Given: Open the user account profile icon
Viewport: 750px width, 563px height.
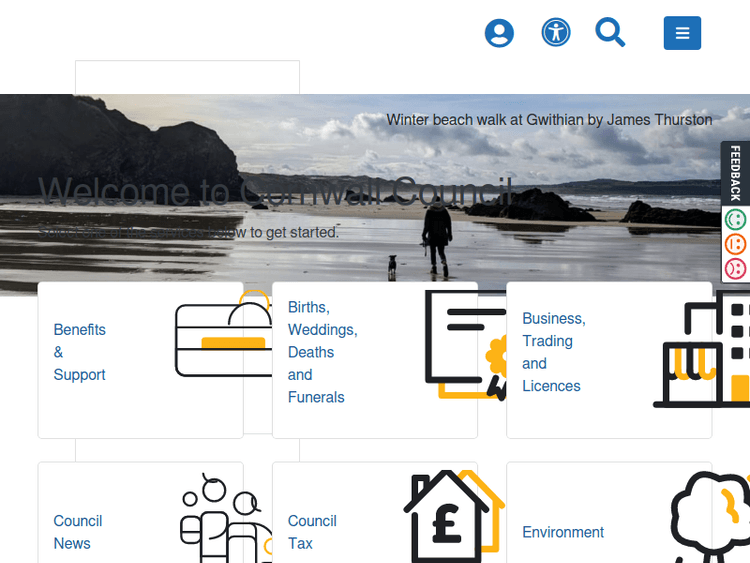Looking at the screenshot, I should click(499, 33).
